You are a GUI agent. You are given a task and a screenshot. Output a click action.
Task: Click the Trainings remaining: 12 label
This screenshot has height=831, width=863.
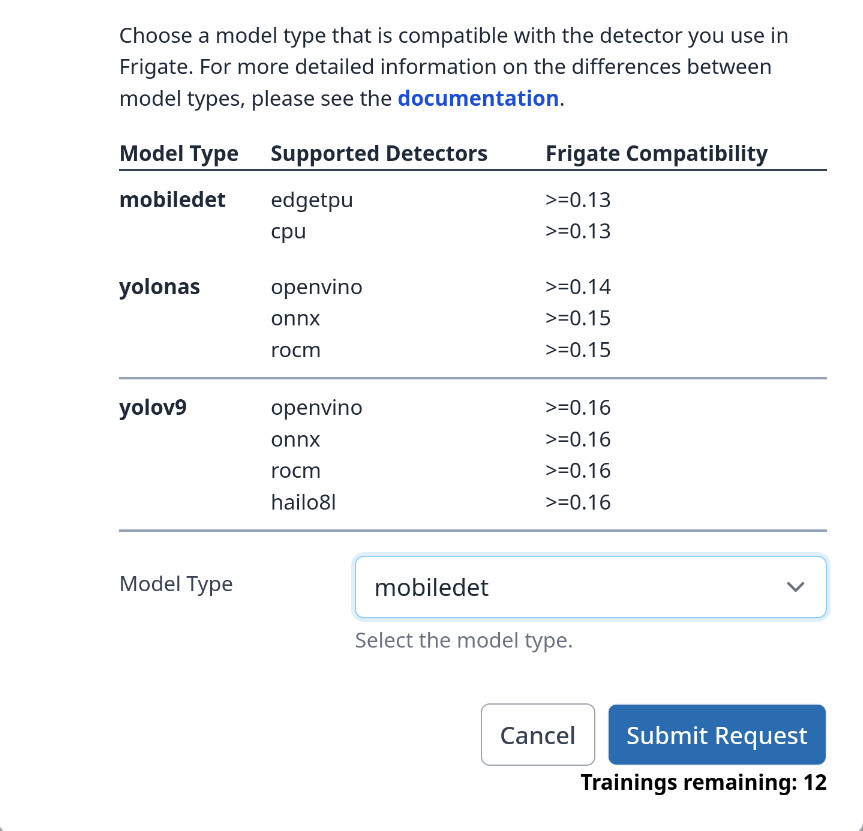click(703, 782)
